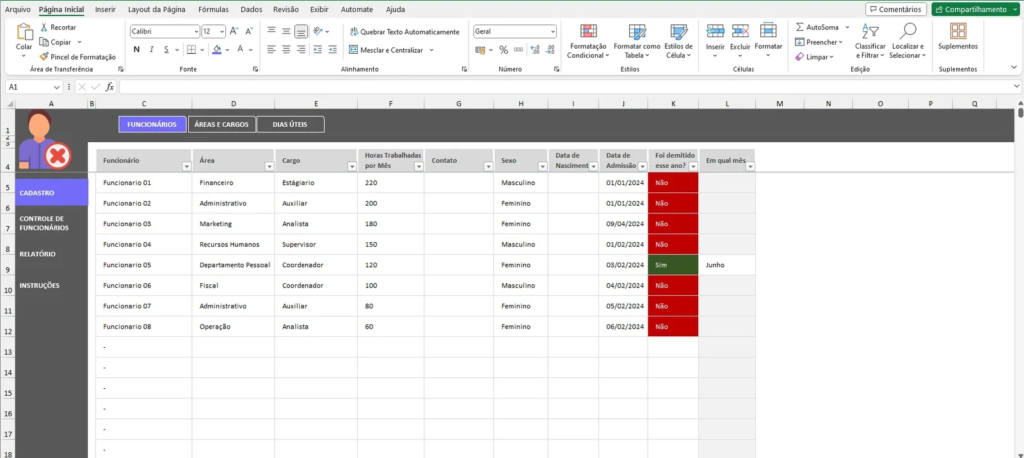Open the Geral number format dropdown

pos(553,32)
